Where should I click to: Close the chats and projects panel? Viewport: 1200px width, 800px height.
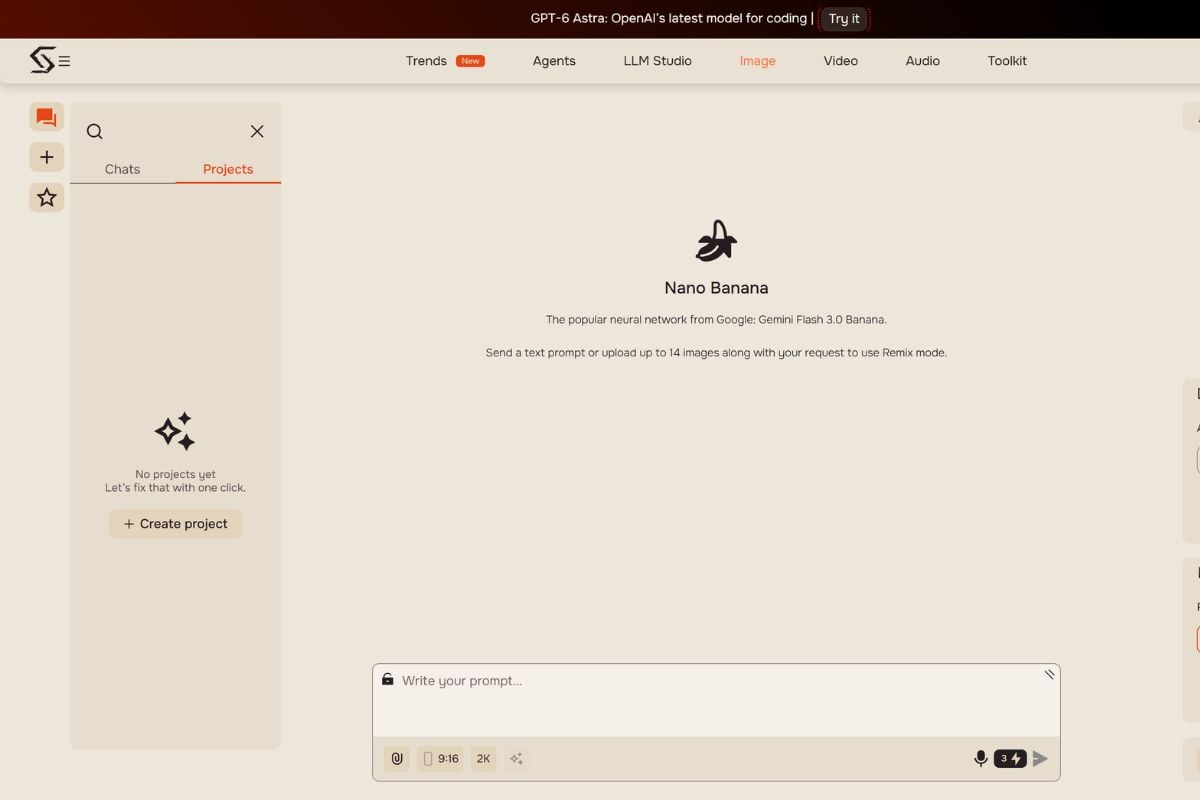[x=257, y=131]
